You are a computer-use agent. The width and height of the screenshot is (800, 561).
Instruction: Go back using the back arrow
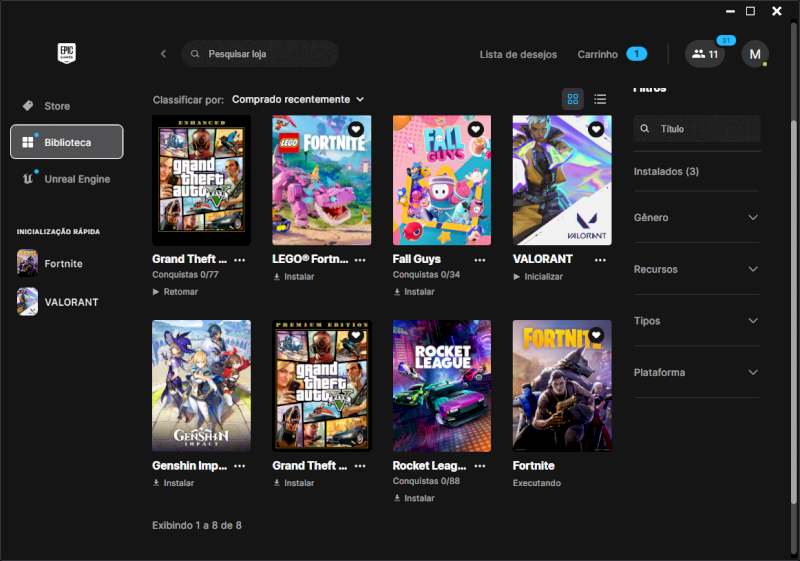163,54
